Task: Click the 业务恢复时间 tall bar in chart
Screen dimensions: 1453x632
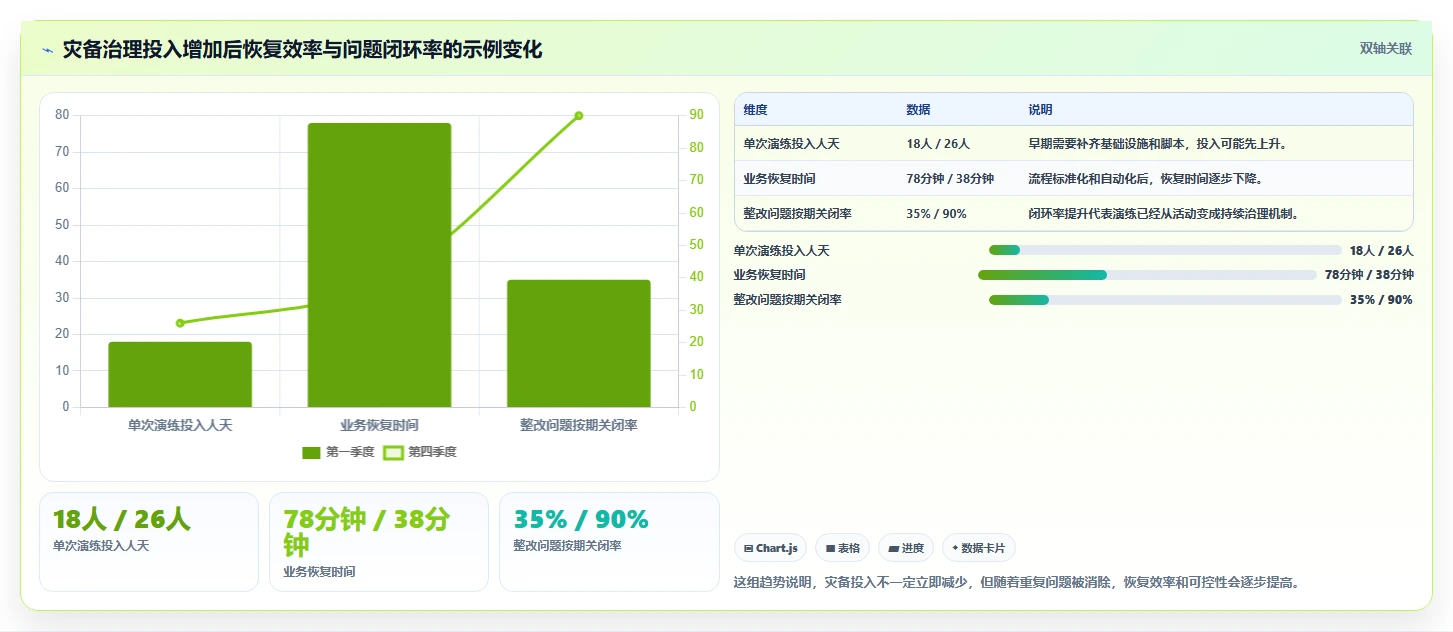Action: [x=379, y=265]
